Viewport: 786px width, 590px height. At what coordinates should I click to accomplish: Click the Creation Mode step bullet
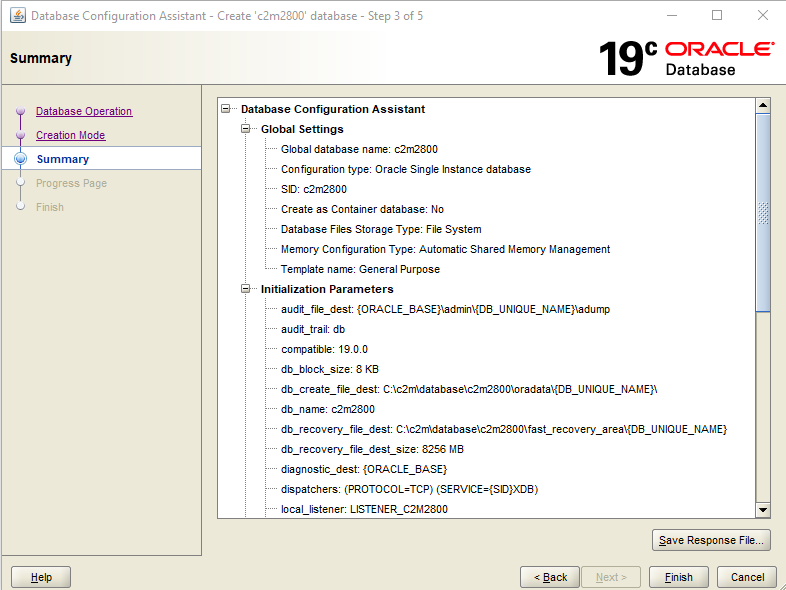point(21,135)
